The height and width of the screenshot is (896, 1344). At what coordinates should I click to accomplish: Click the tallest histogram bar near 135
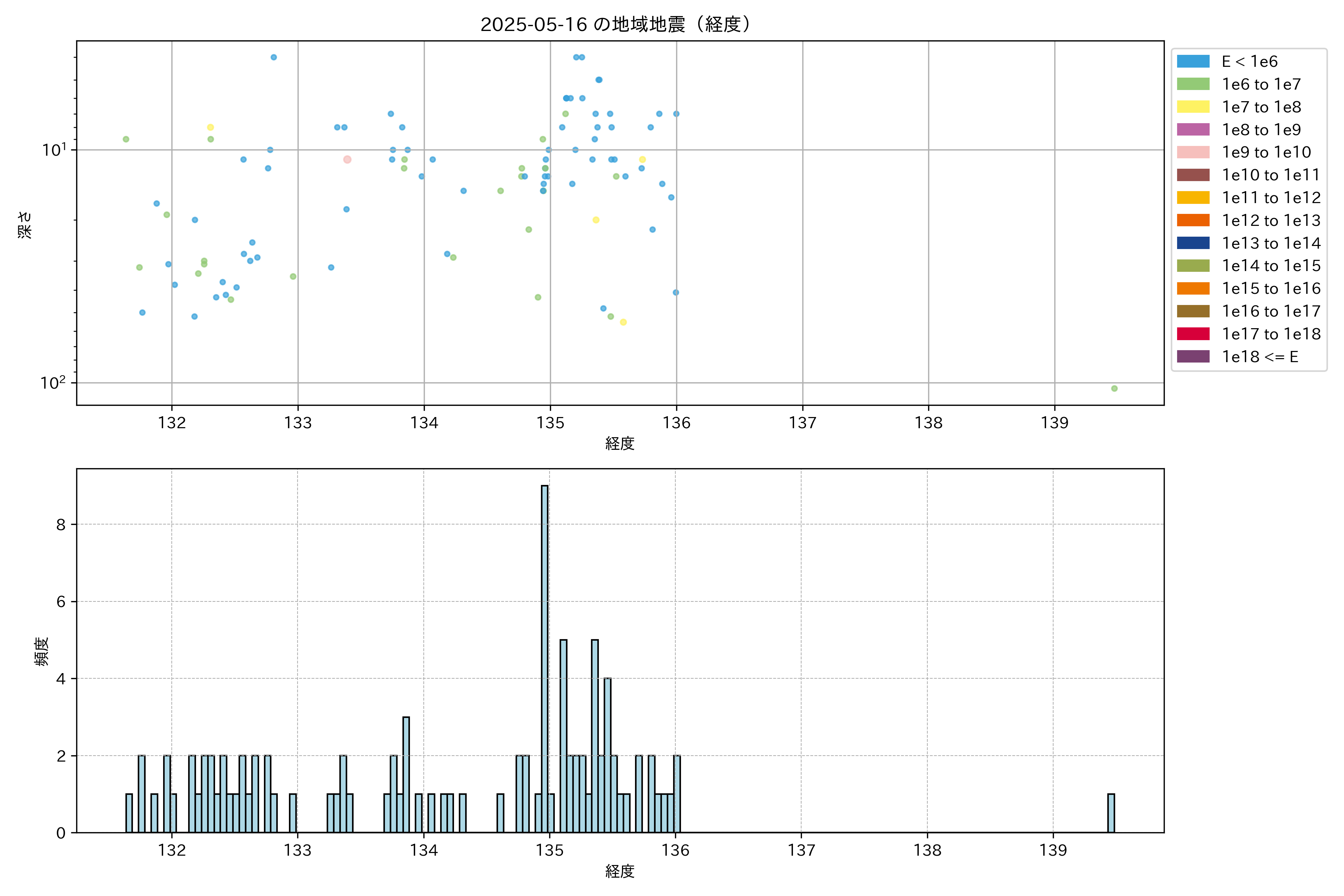coord(545,657)
